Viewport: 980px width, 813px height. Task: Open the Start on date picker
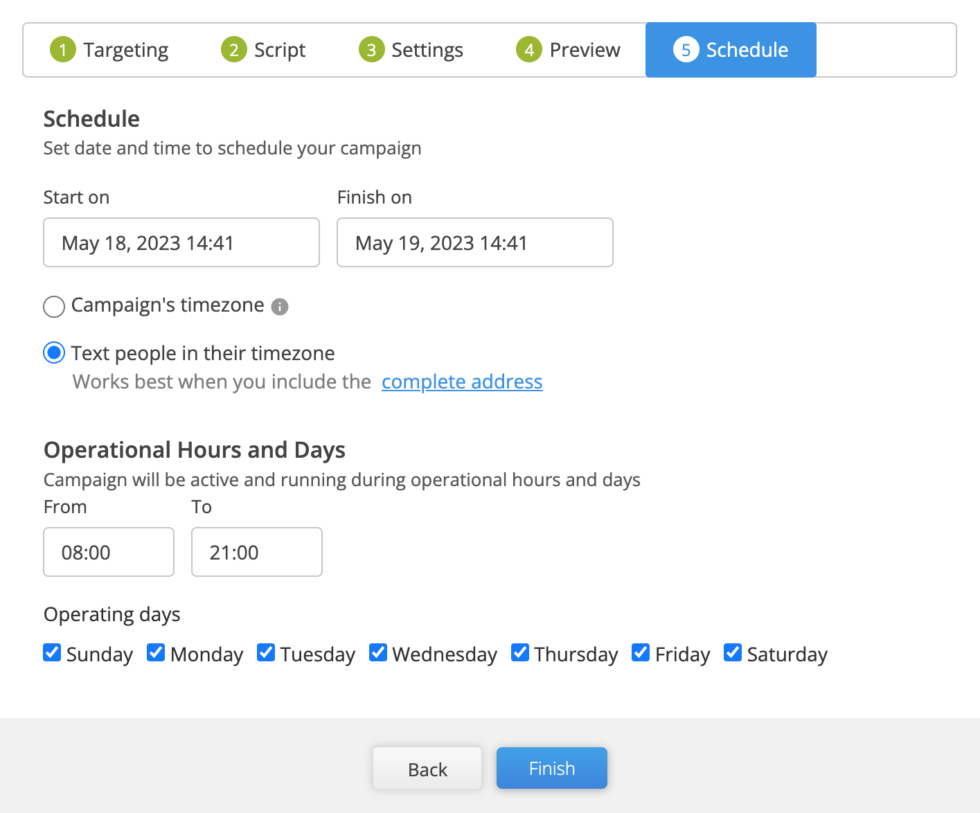pos(181,242)
